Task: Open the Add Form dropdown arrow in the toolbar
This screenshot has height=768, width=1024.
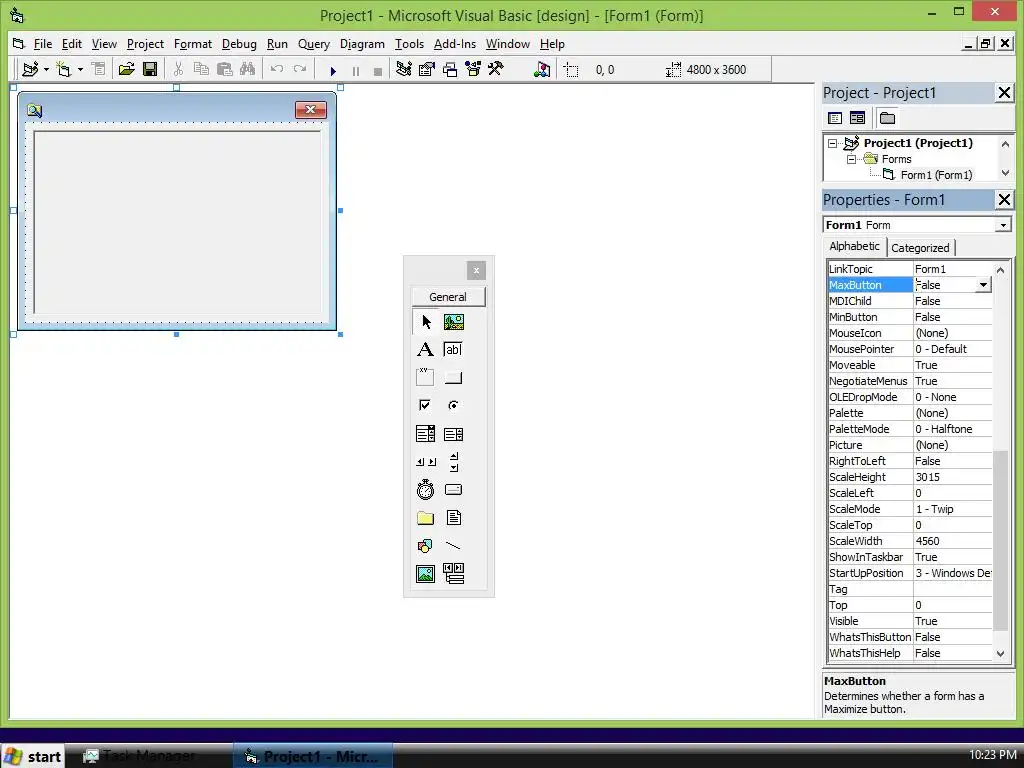Action: coord(80,69)
